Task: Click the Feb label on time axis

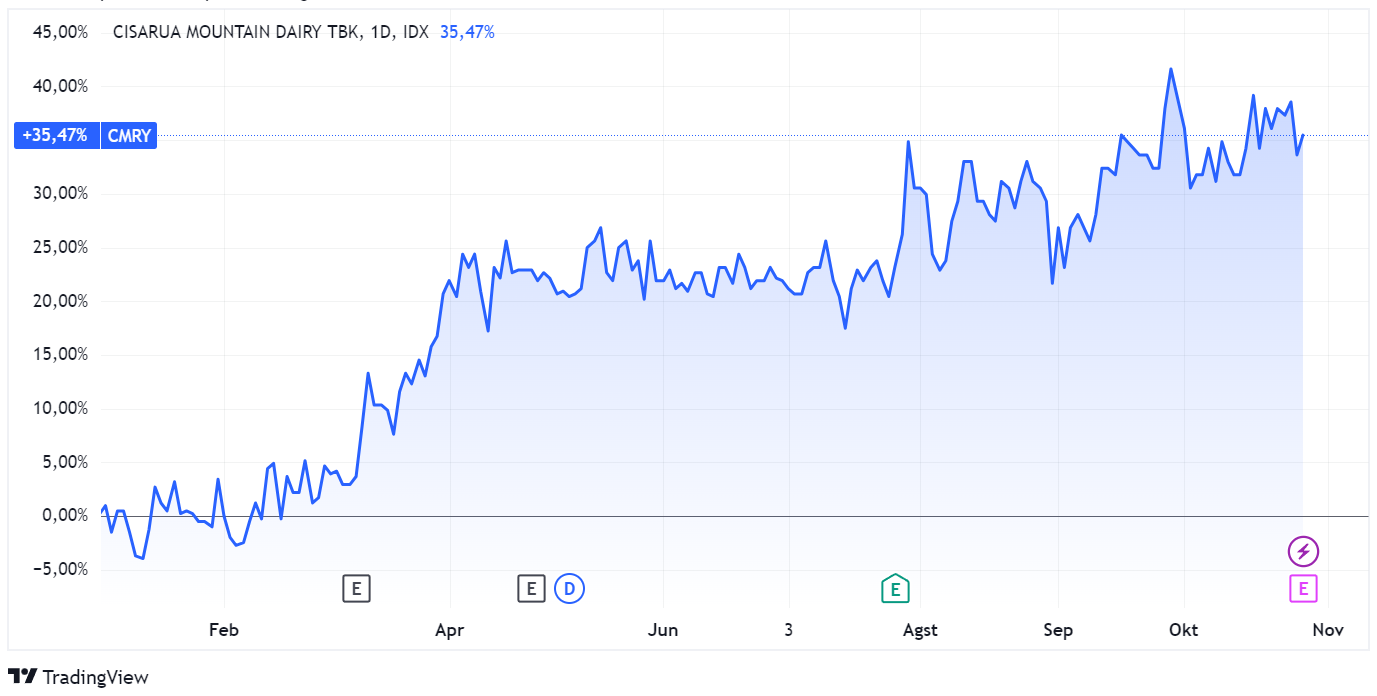Action: 224,630
